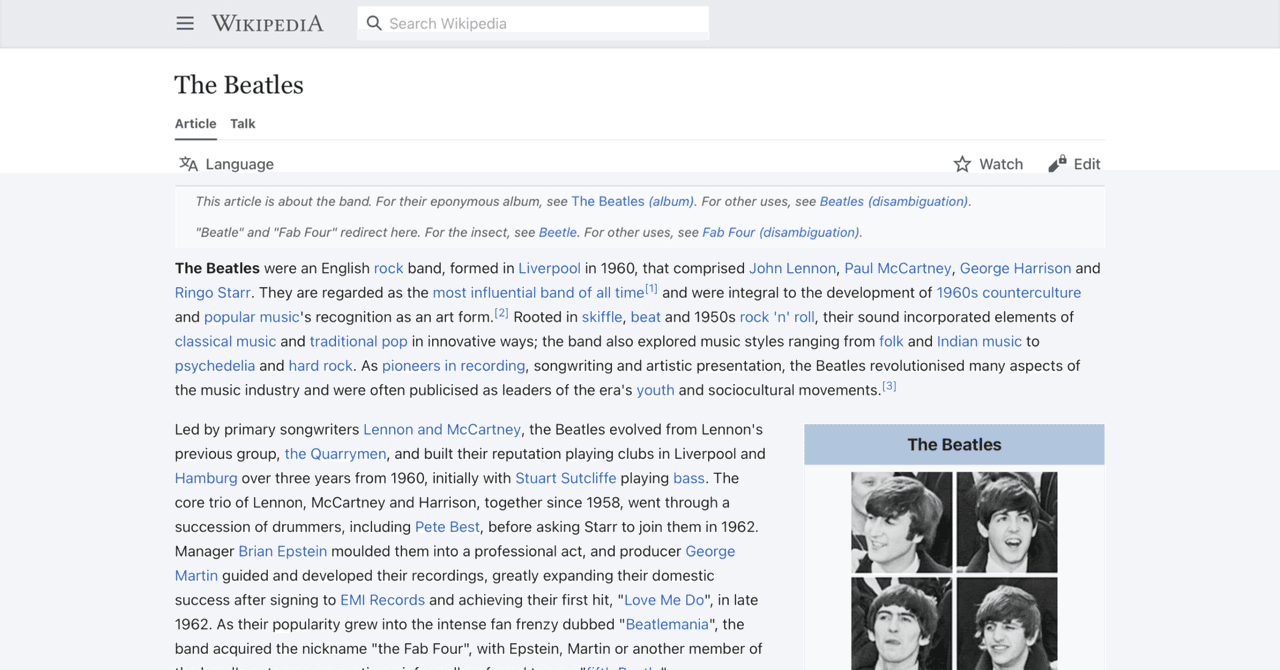
Task: Open the rock link
Action: coord(388,268)
